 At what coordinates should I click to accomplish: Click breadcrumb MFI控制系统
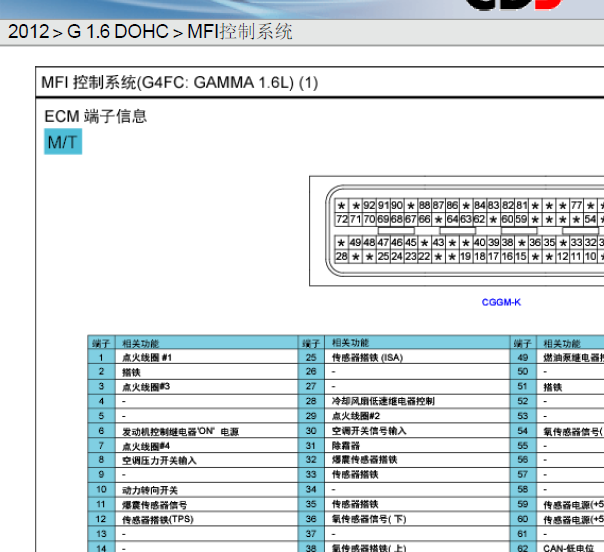(240, 32)
